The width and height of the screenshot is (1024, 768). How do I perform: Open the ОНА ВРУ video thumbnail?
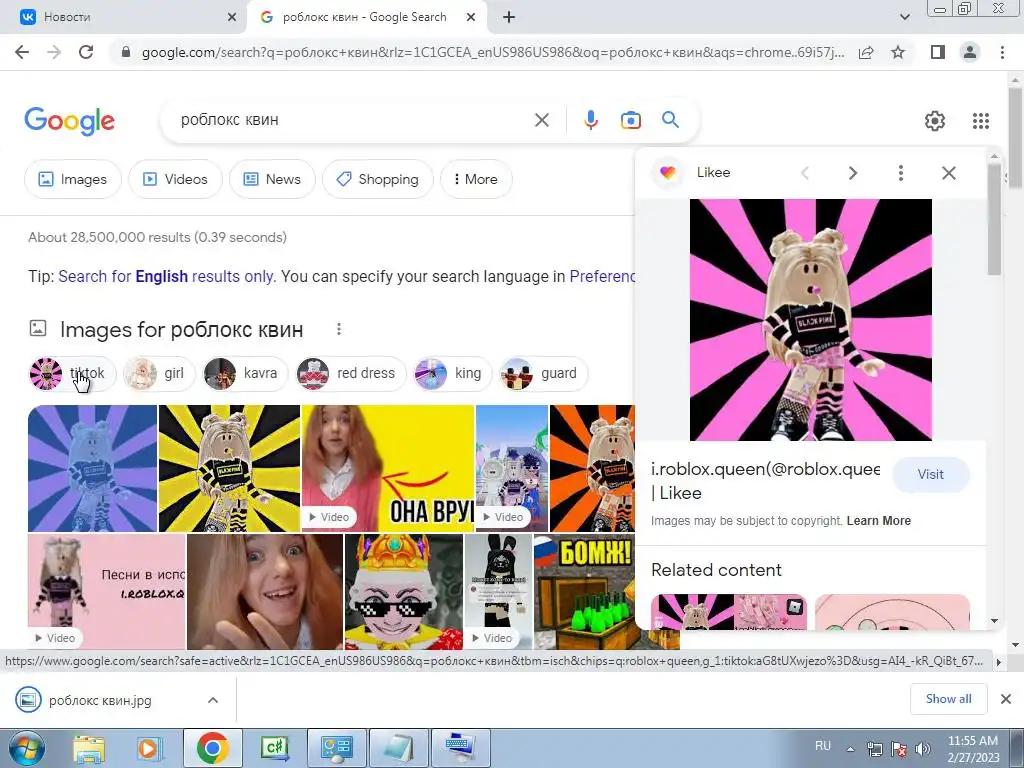[x=388, y=468]
